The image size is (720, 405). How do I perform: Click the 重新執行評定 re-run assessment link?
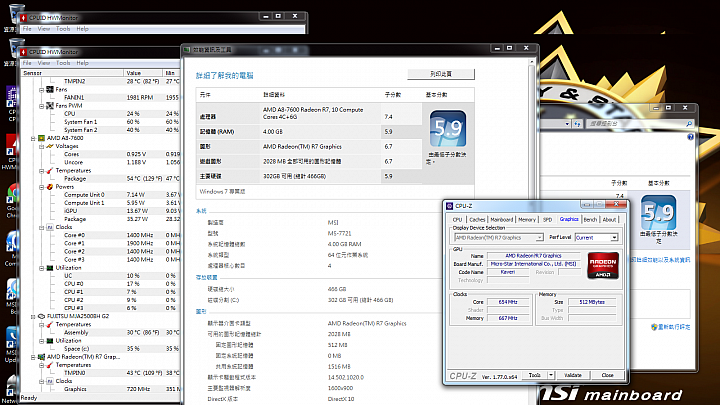click(674, 327)
